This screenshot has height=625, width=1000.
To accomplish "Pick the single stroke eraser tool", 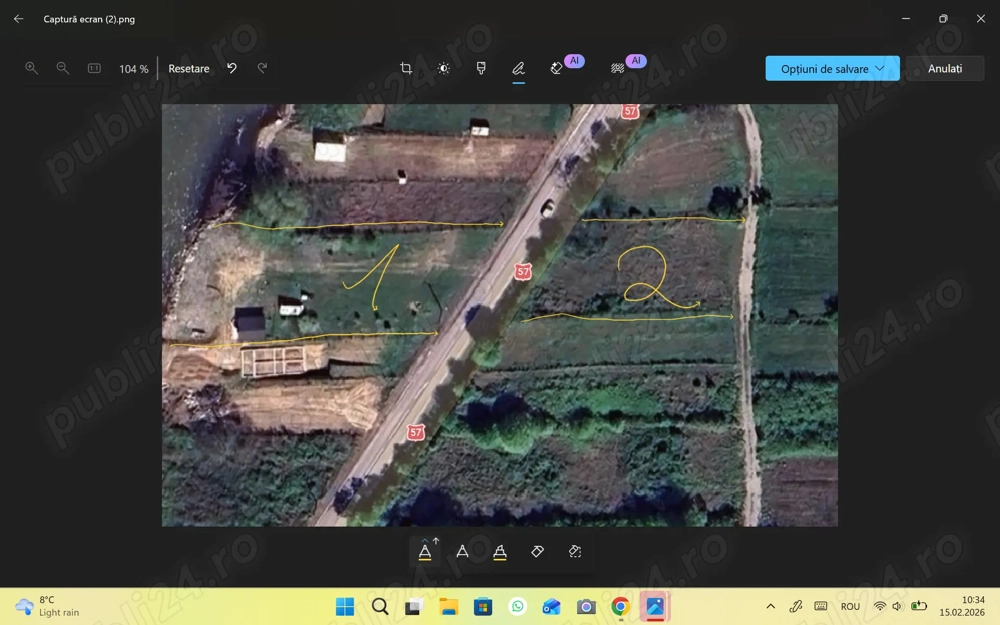I will (x=537, y=551).
